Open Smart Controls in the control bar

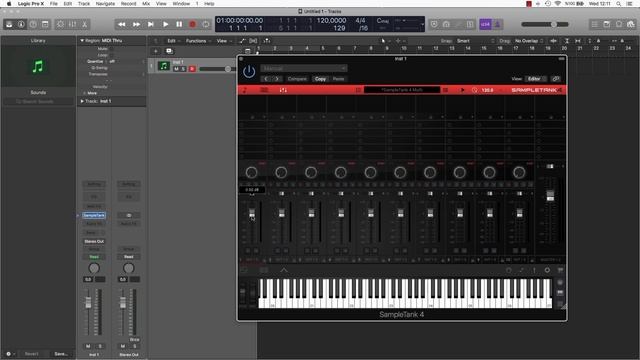(60, 24)
